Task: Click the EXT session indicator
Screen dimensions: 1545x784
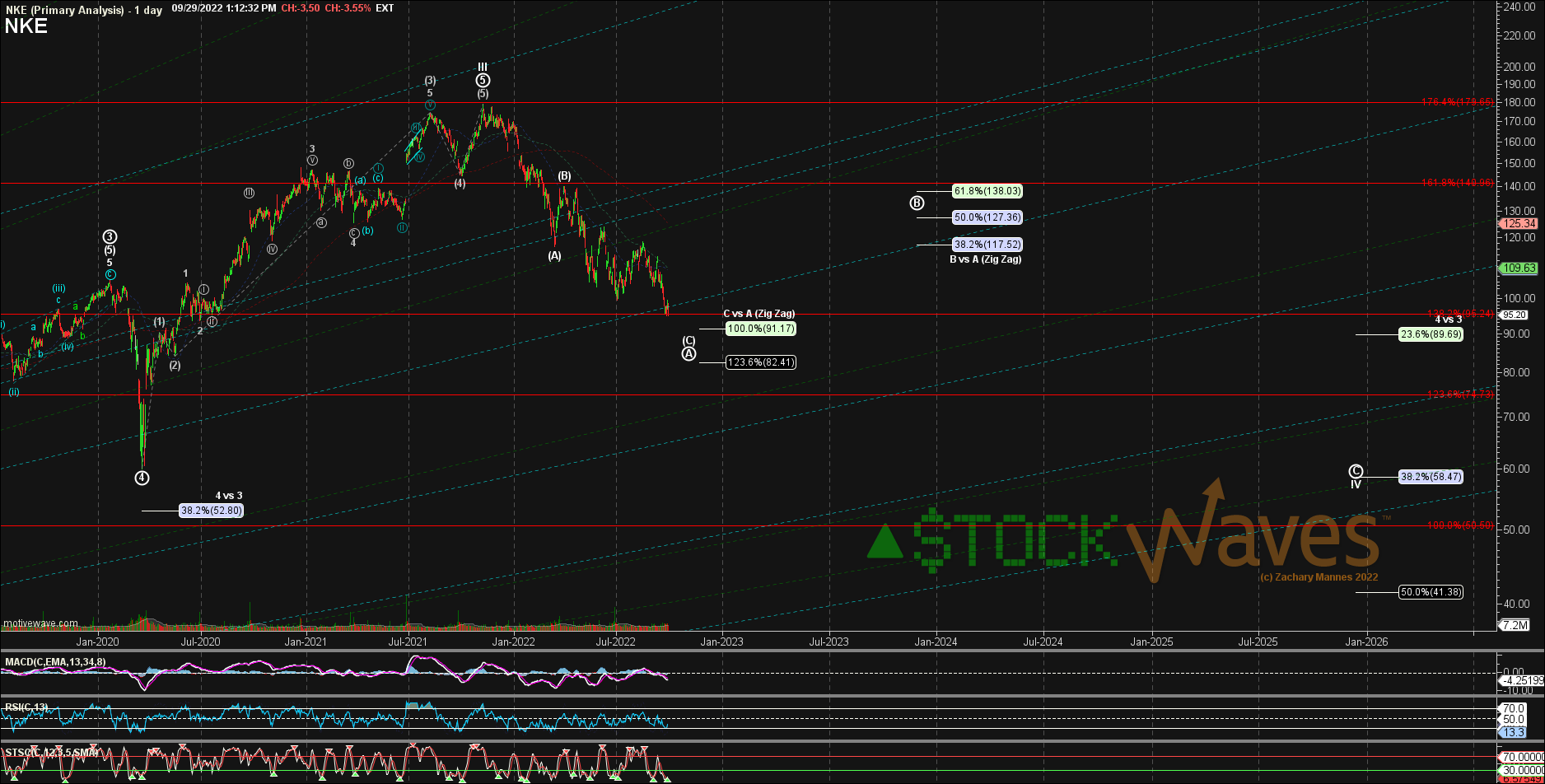Action: 385,7
